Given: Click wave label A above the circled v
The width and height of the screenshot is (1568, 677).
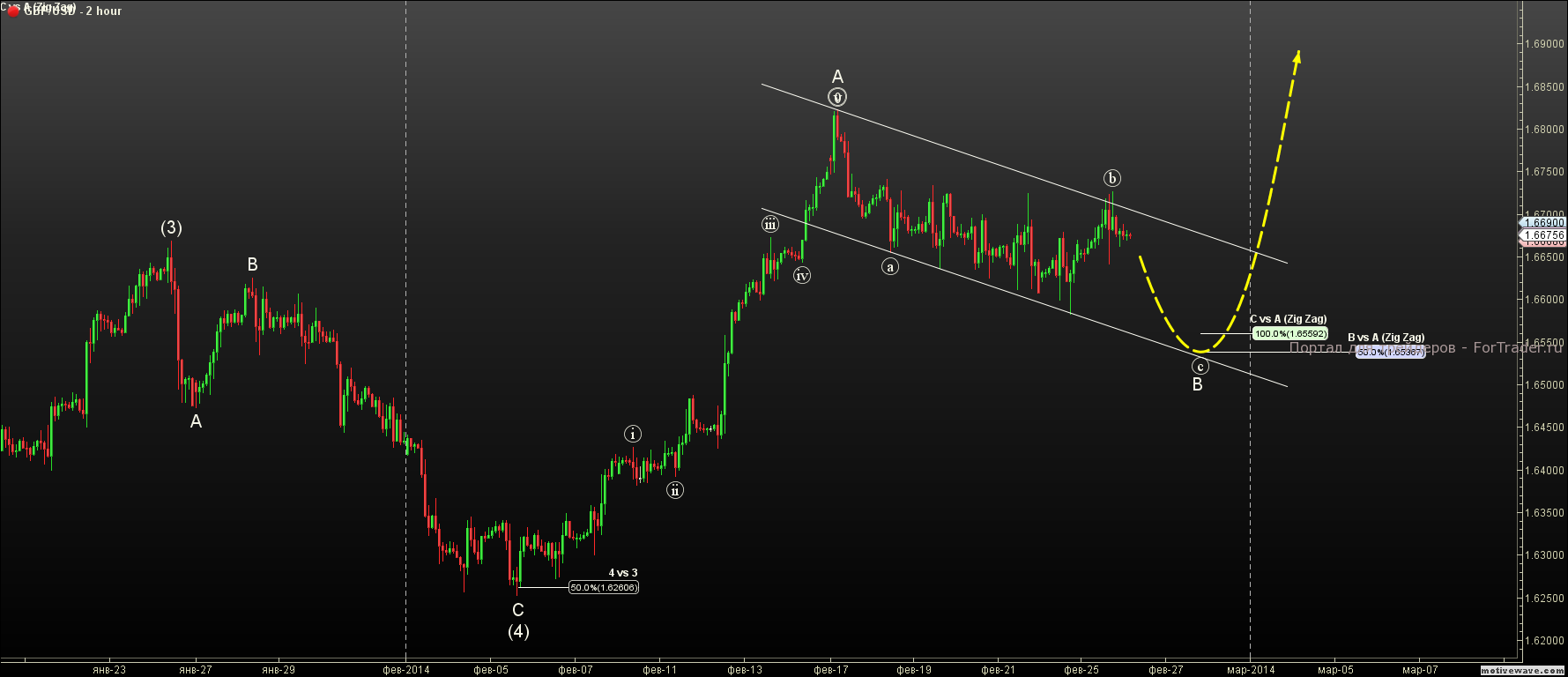Looking at the screenshot, I should [837, 77].
